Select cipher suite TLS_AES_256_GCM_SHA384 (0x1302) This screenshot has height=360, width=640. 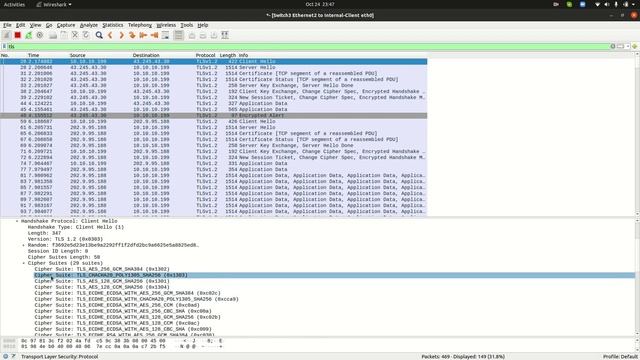102,269
